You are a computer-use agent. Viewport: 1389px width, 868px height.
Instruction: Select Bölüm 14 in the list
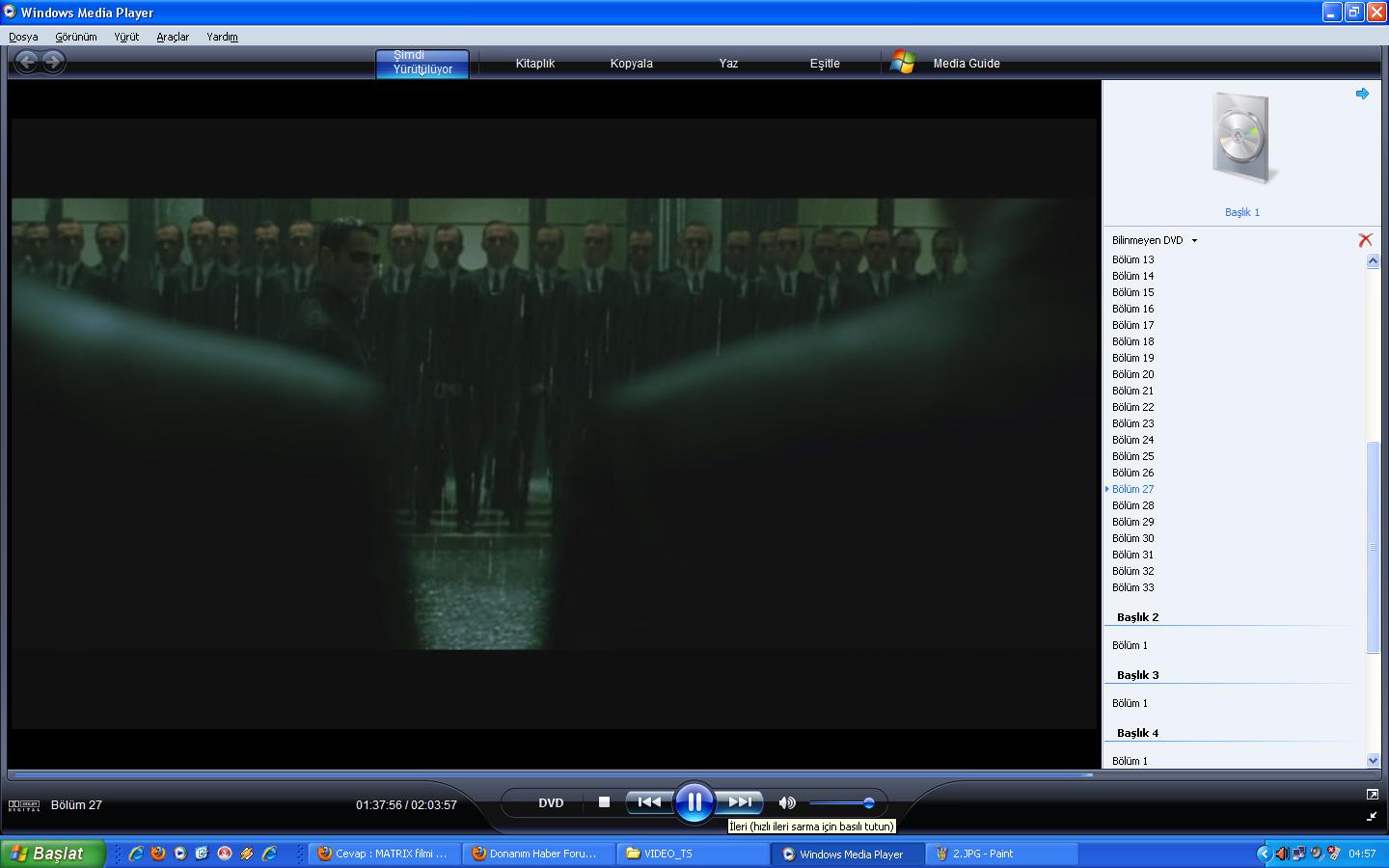pos(1133,276)
